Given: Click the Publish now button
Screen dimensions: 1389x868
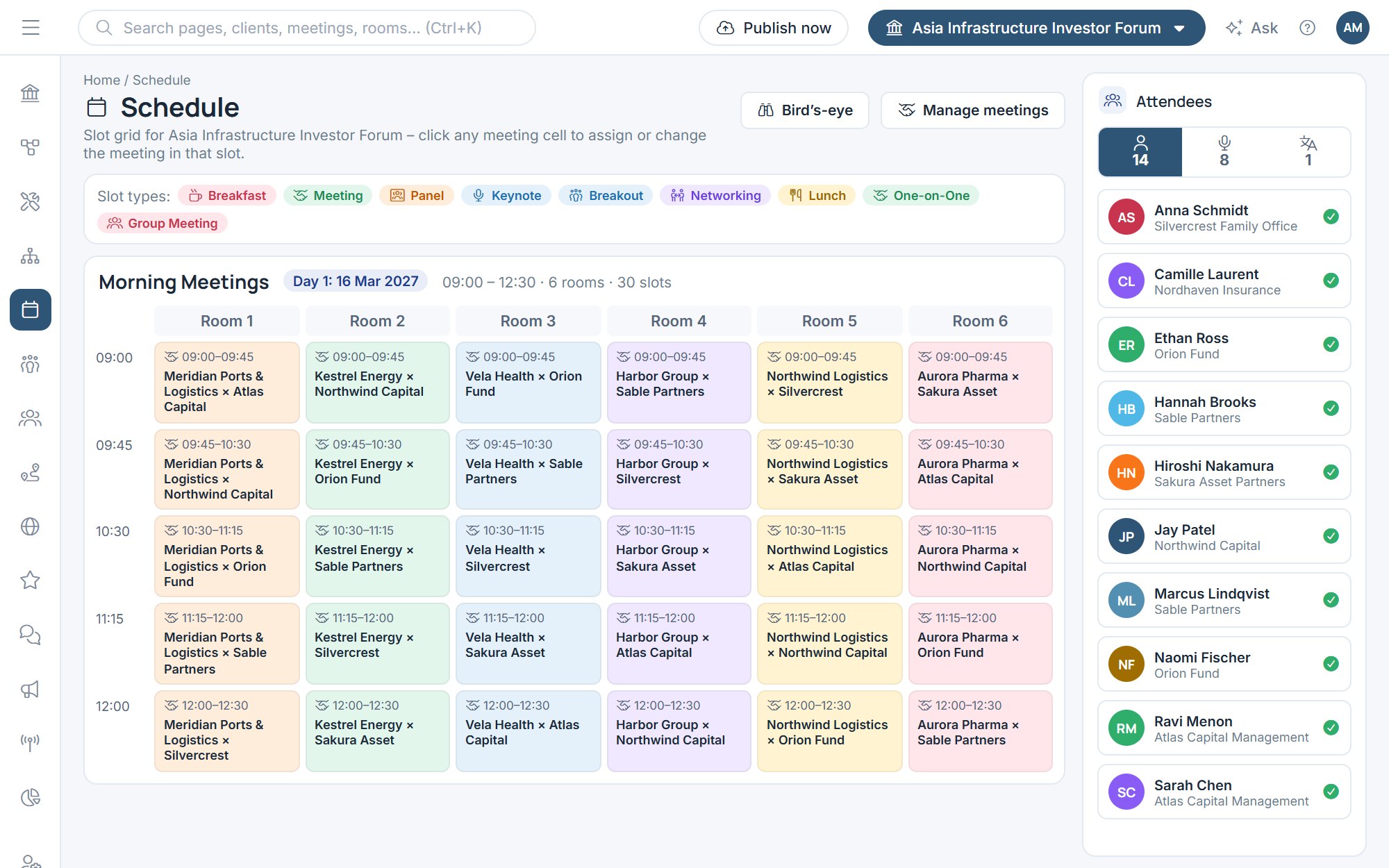Looking at the screenshot, I should (x=774, y=28).
